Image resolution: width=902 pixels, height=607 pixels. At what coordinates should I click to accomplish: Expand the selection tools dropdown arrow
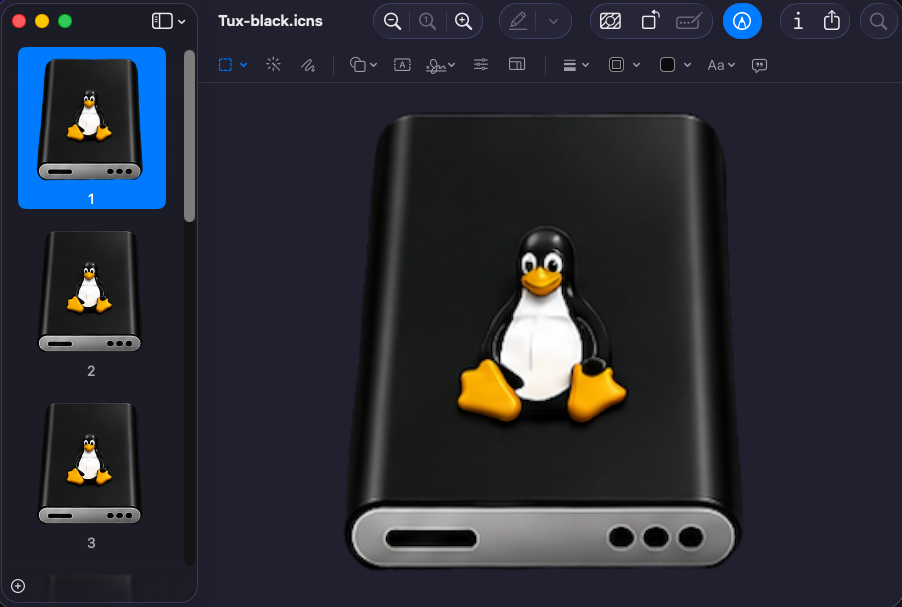pos(244,65)
